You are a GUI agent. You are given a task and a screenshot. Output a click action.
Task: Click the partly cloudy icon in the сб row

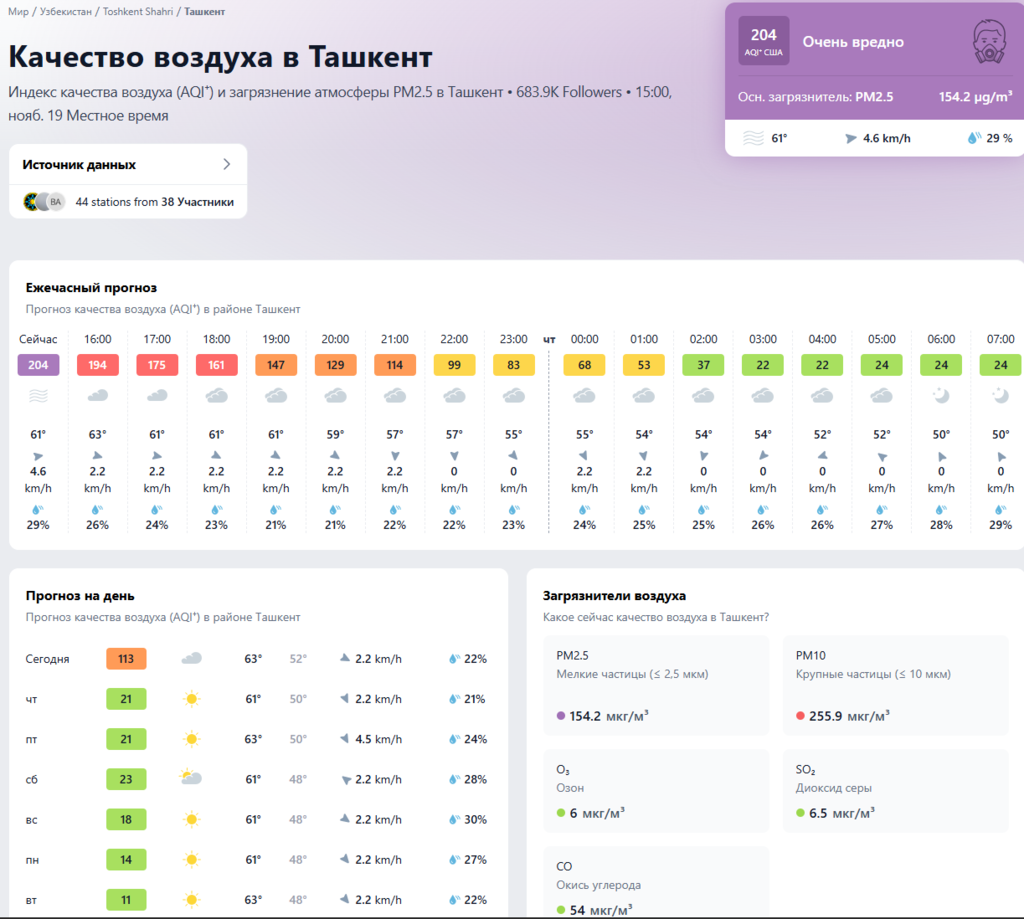190,779
